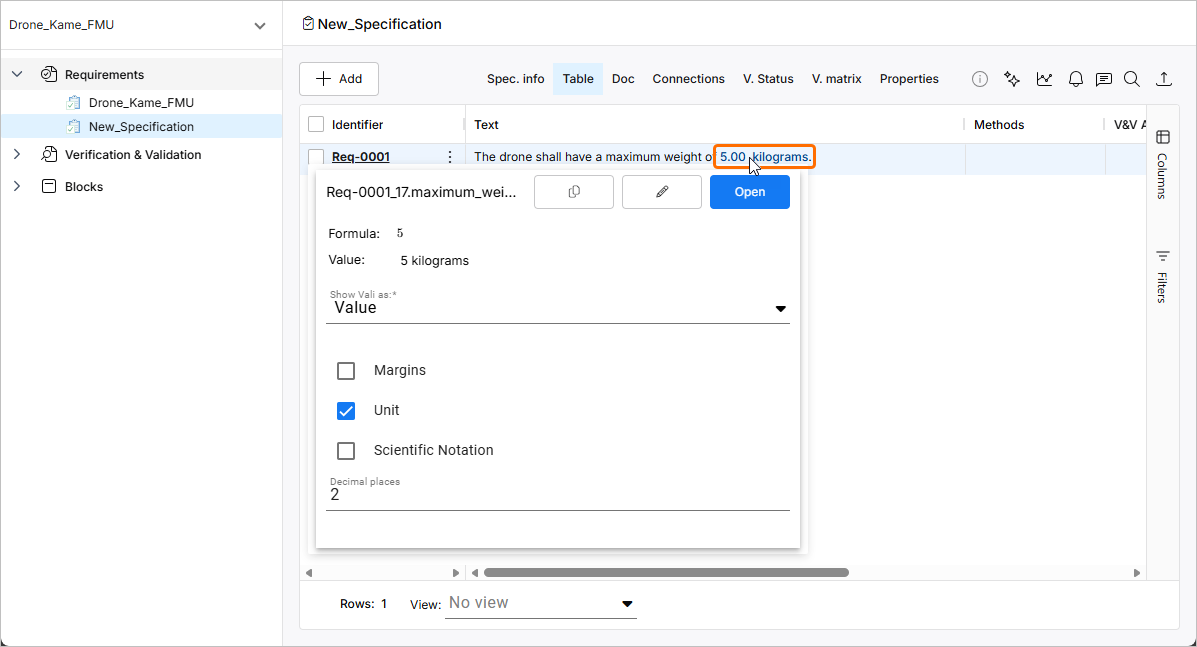The image size is (1197, 647).
Task: Open the comments icon
Action: 1104,79
